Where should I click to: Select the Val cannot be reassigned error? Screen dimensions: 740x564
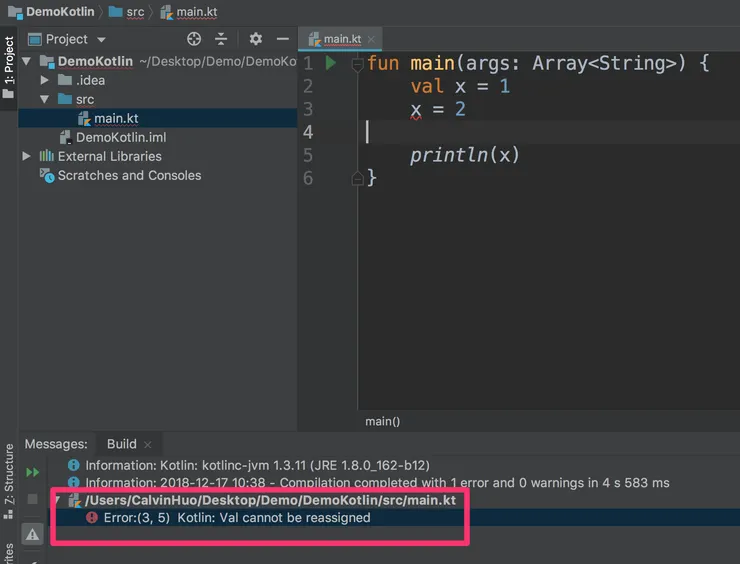[236, 518]
